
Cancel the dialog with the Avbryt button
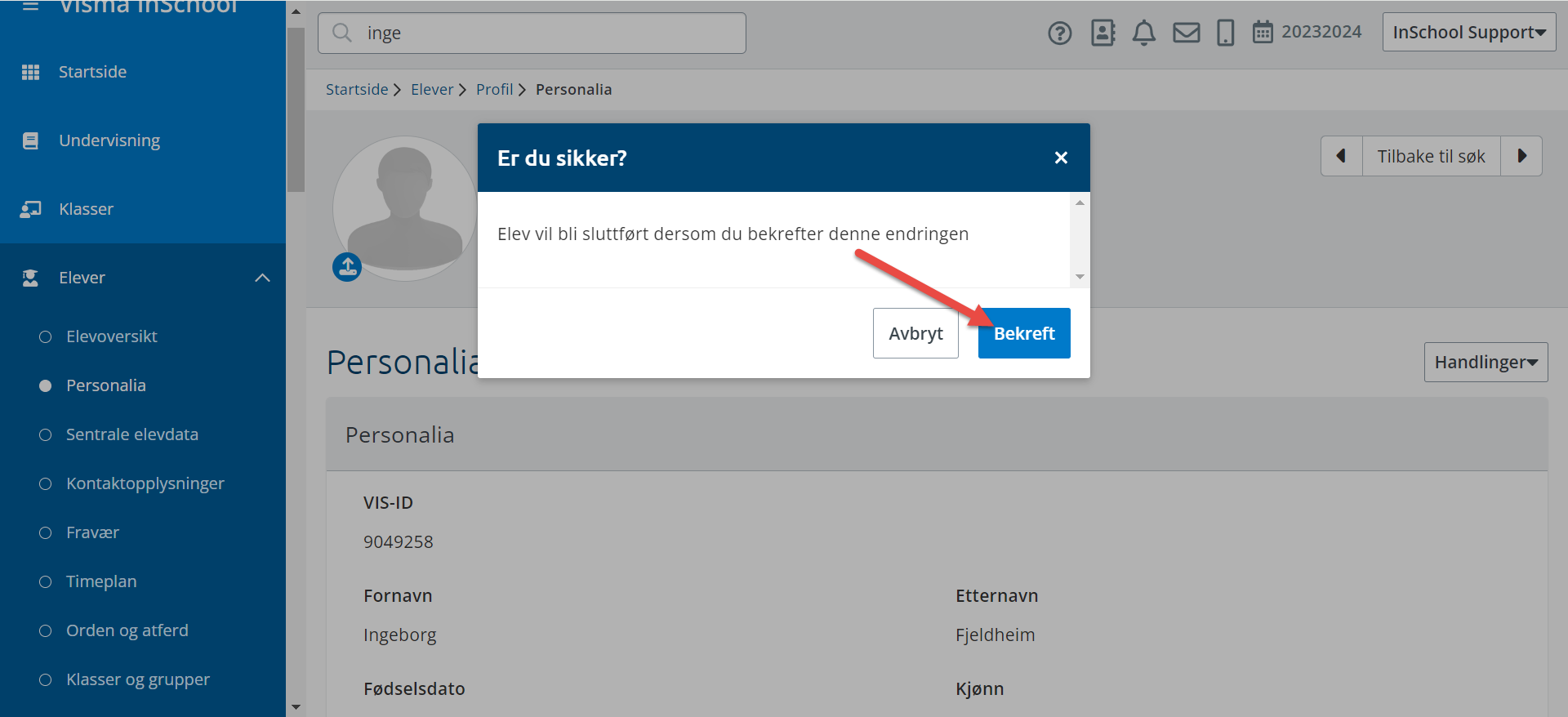click(915, 333)
